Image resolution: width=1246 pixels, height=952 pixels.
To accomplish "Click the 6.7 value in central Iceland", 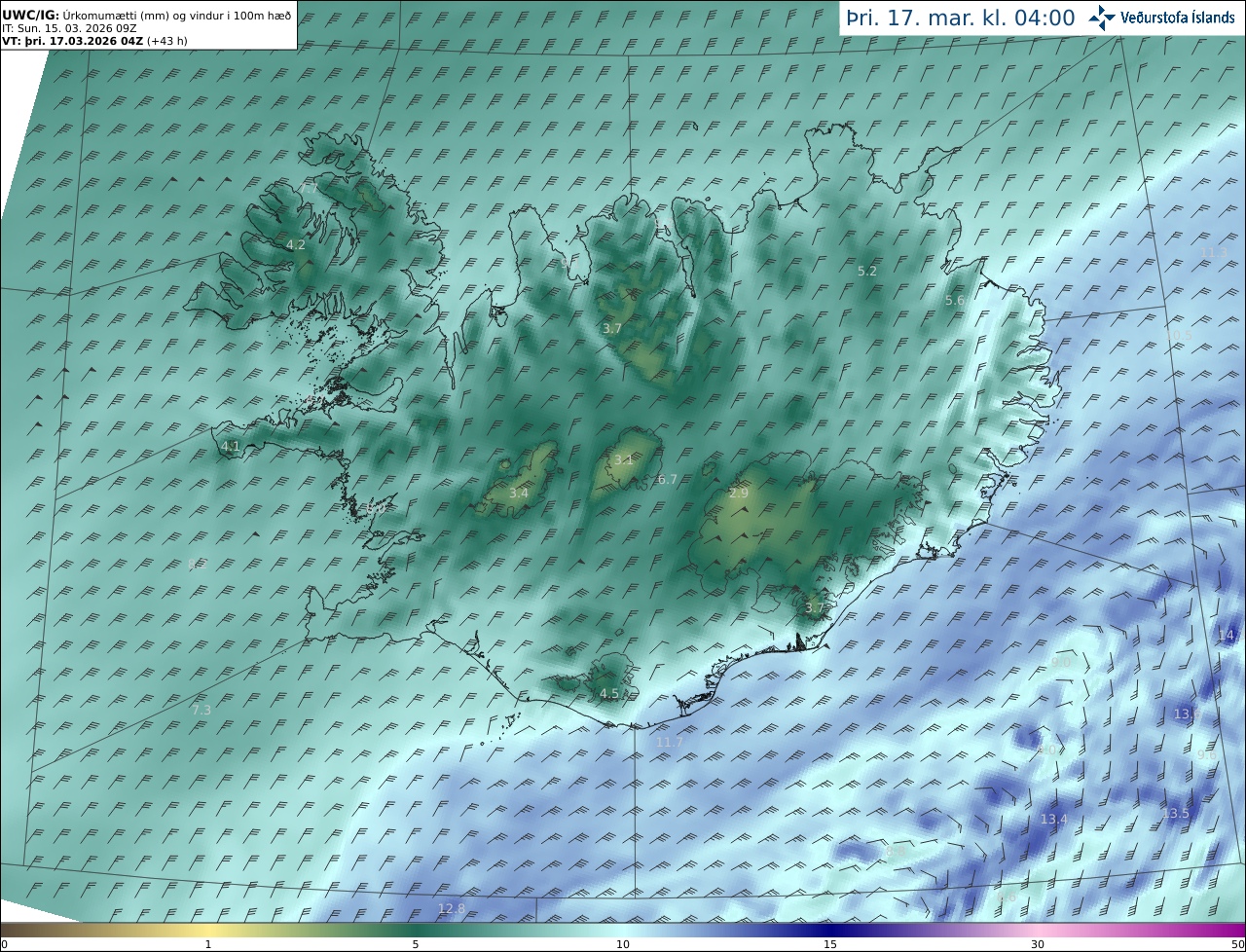I will tap(668, 479).
